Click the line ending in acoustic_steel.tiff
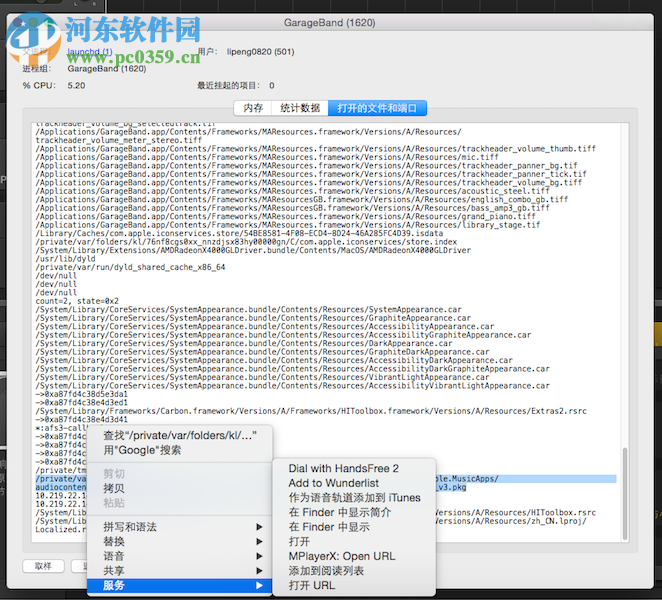The width and height of the screenshot is (662, 600). [x=293, y=191]
